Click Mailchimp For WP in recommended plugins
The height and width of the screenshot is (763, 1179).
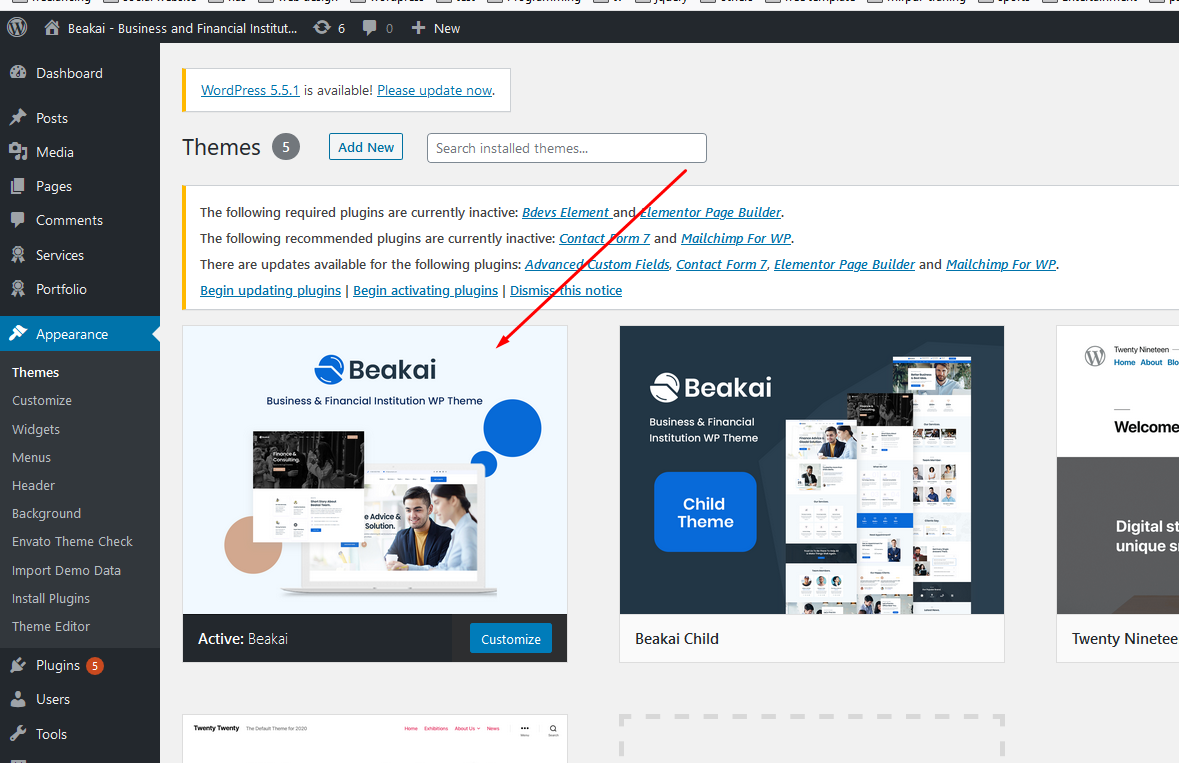pos(736,238)
